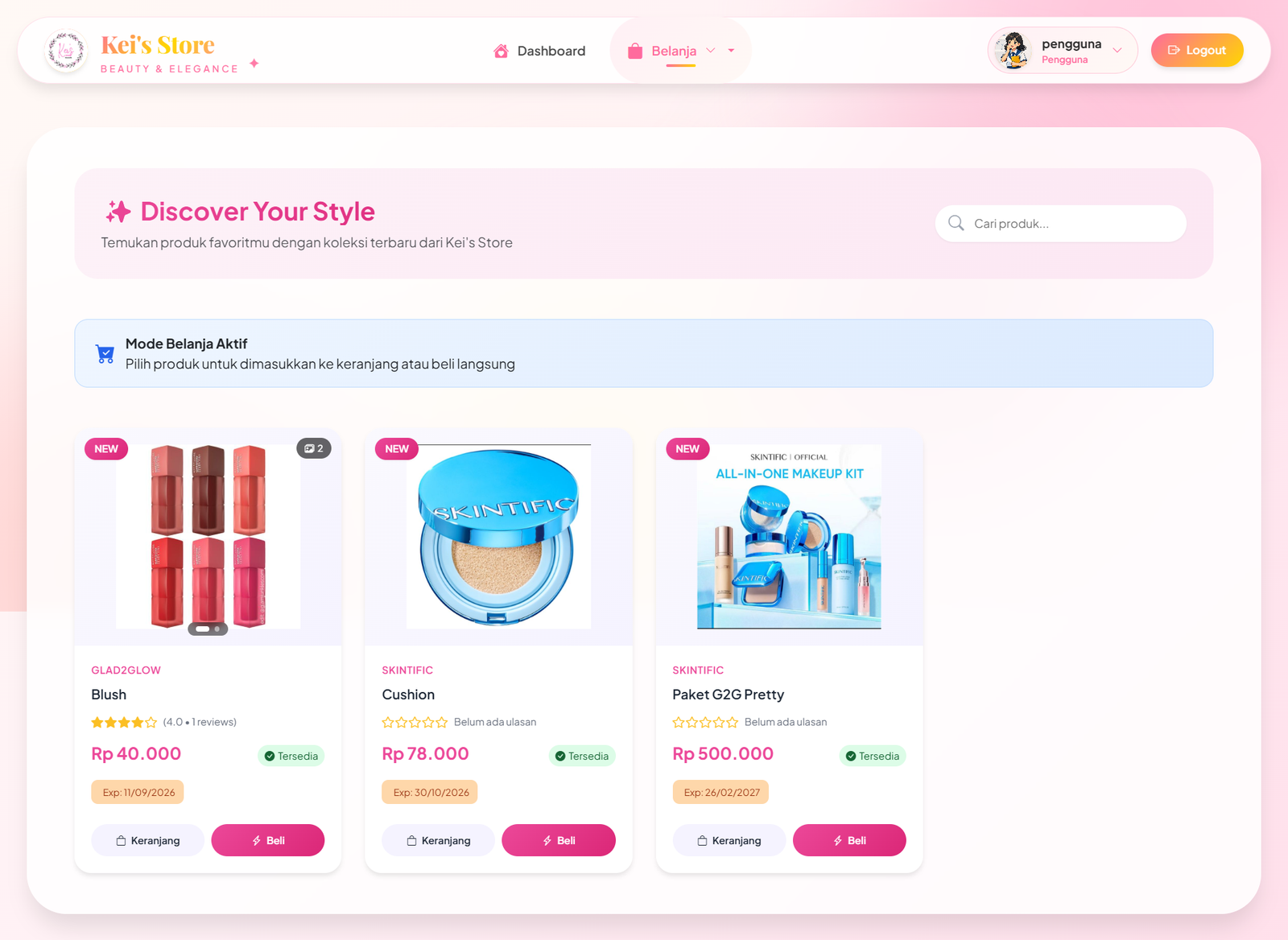The image size is (1288, 940).
Task: Focus the Cari produk search field
Action: coord(1061,223)
